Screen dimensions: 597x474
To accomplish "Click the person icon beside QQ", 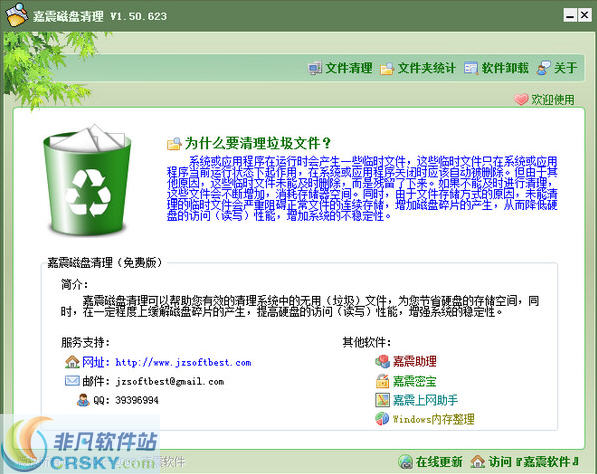I will pyautogui.click(x=83, y=400).
